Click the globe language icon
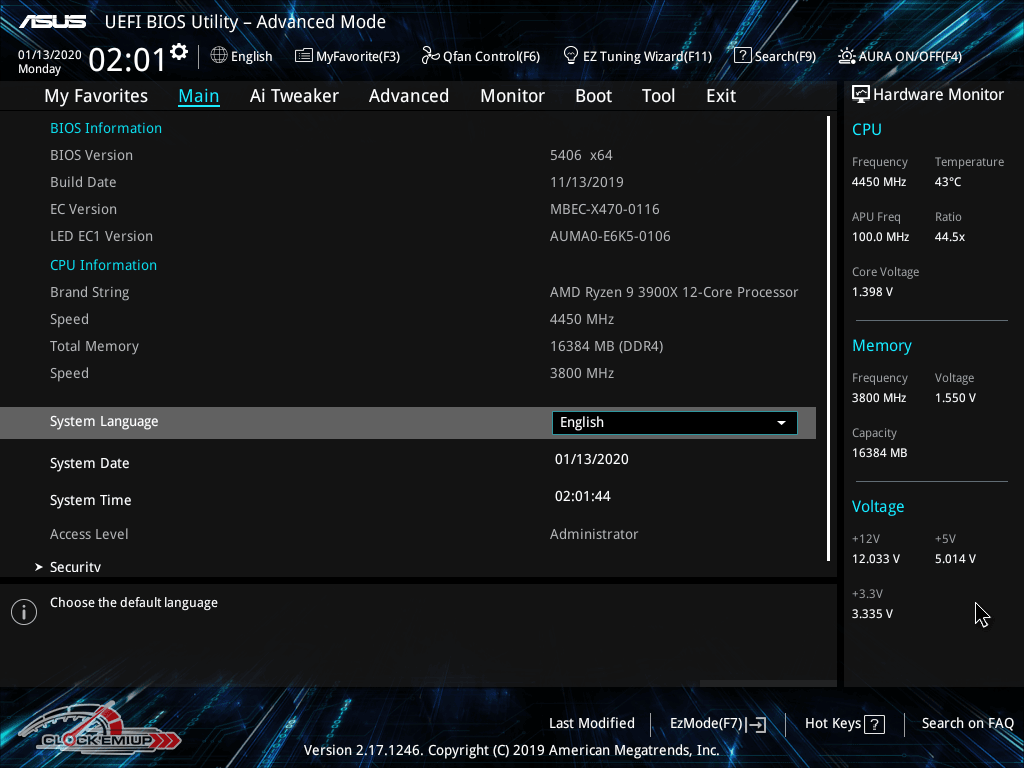The width and height of the screenshot is (1024, 768). click(219, 56)
